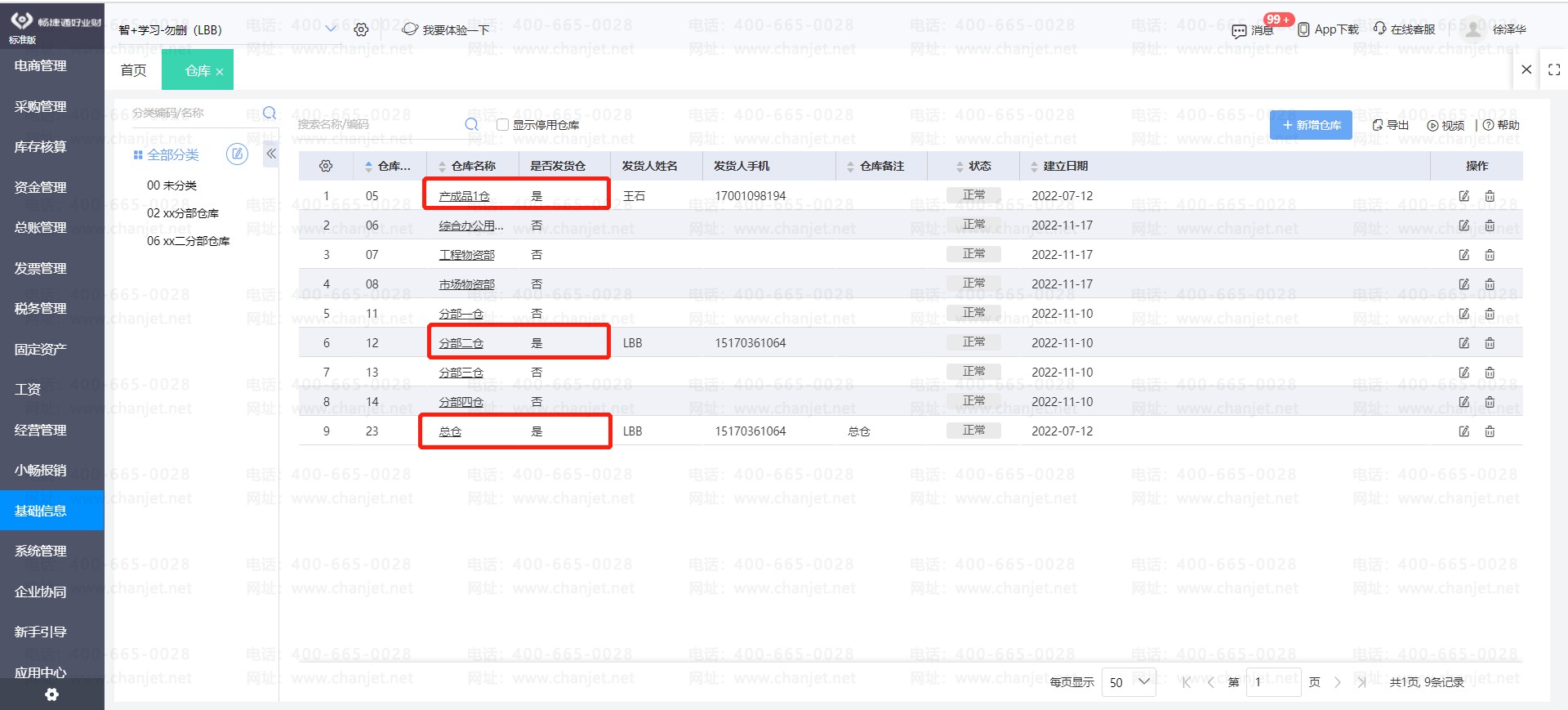Screen dimensions: 1568x710
Task: Edit categories with the pencil icon
Action: tap(237, 154)
